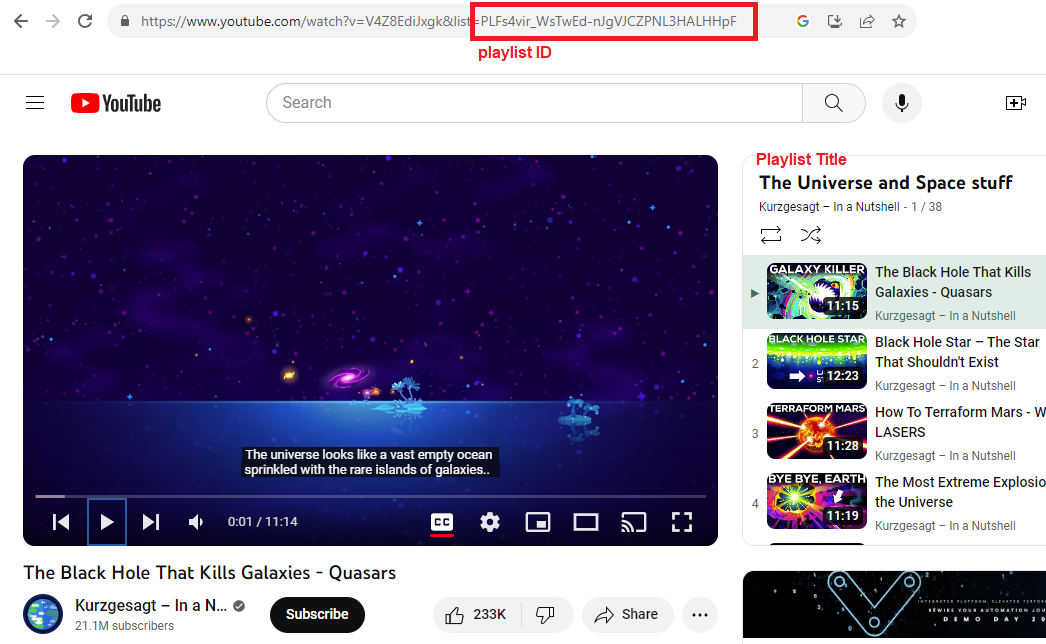Click the search magnifier button

833,103
